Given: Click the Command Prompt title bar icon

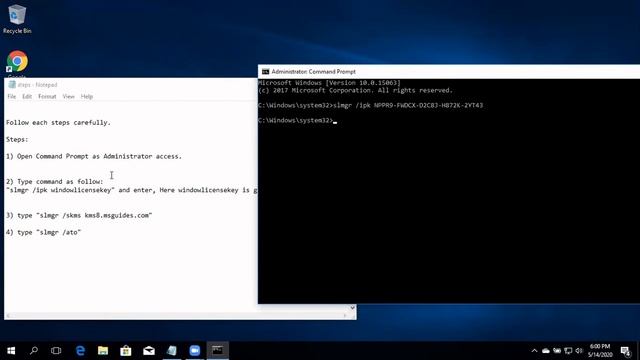Looking at the screenshot, I should 265,71.
